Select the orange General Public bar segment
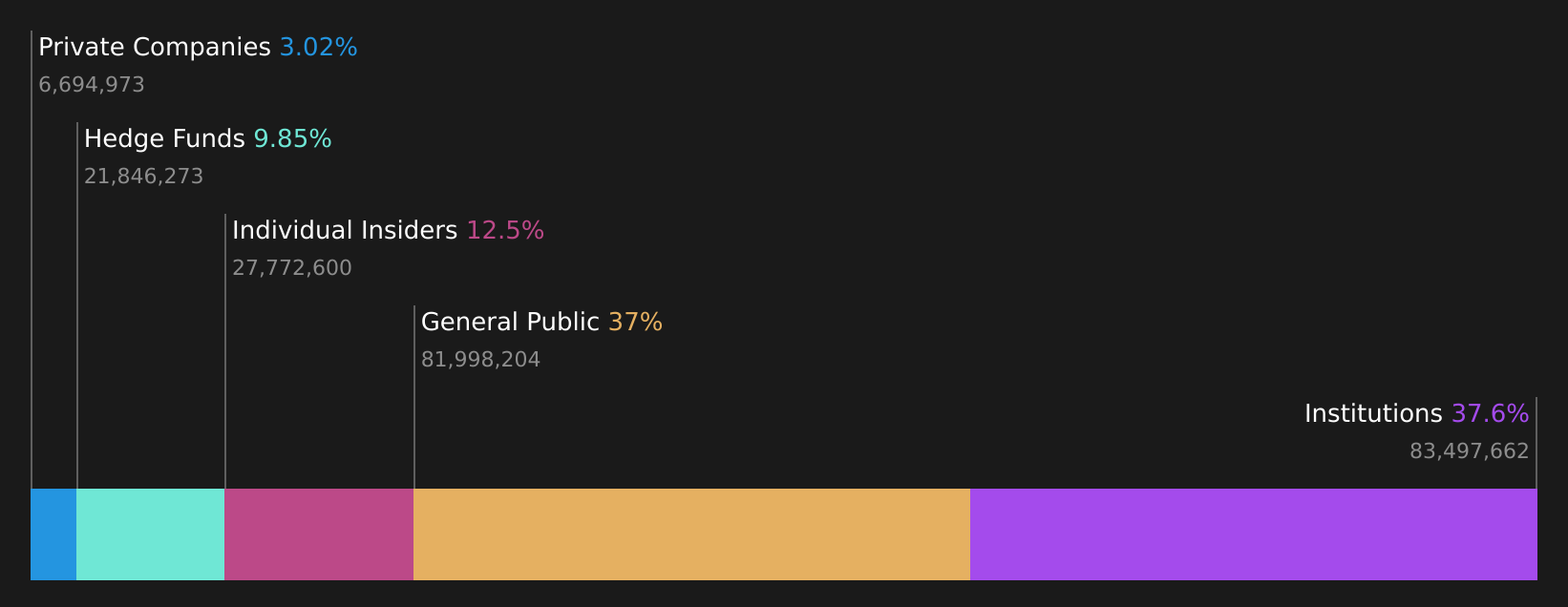The image size is (1568, 607). (691, 534)
